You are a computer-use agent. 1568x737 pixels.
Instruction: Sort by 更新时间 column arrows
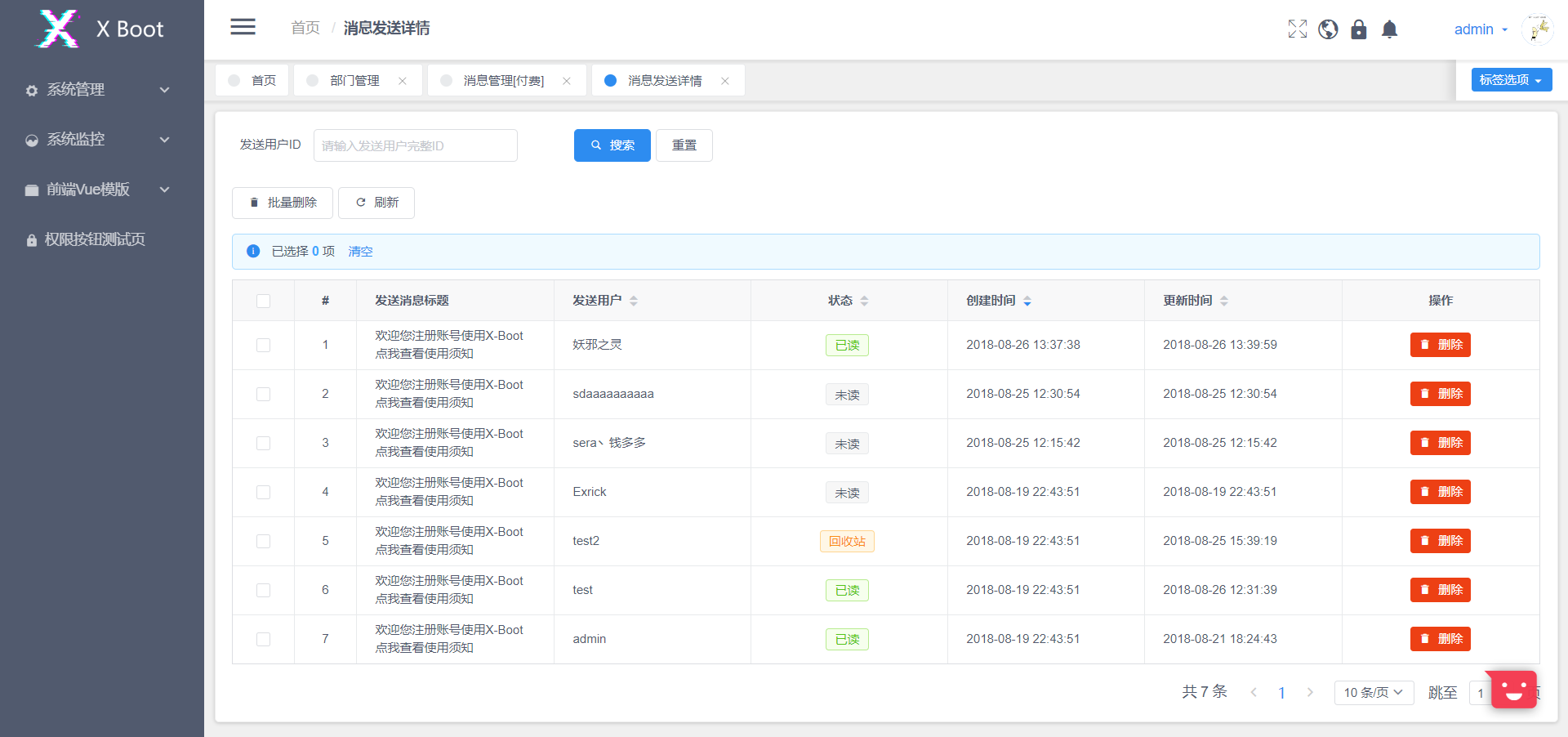click(1224, 301)
